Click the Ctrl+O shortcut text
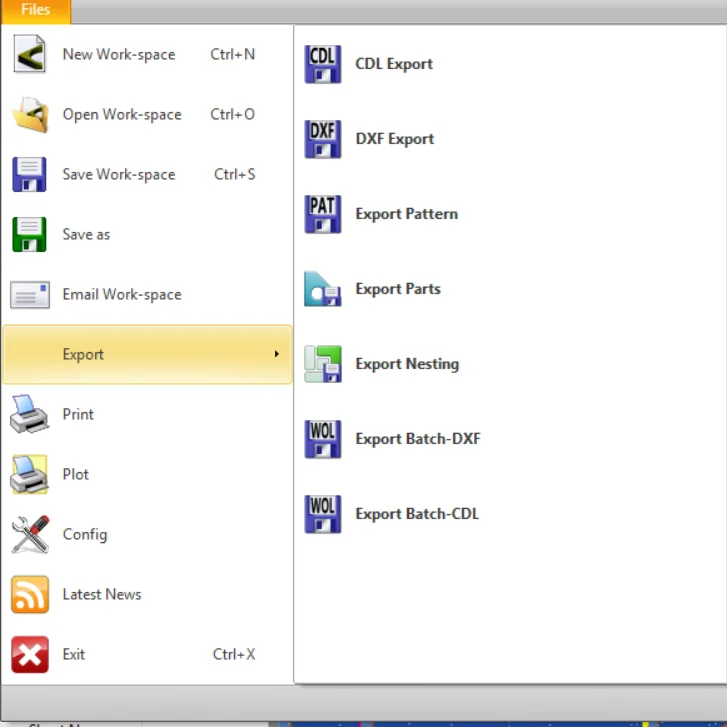The width and height of the screenshot is (727, 727). coord(232,115)
